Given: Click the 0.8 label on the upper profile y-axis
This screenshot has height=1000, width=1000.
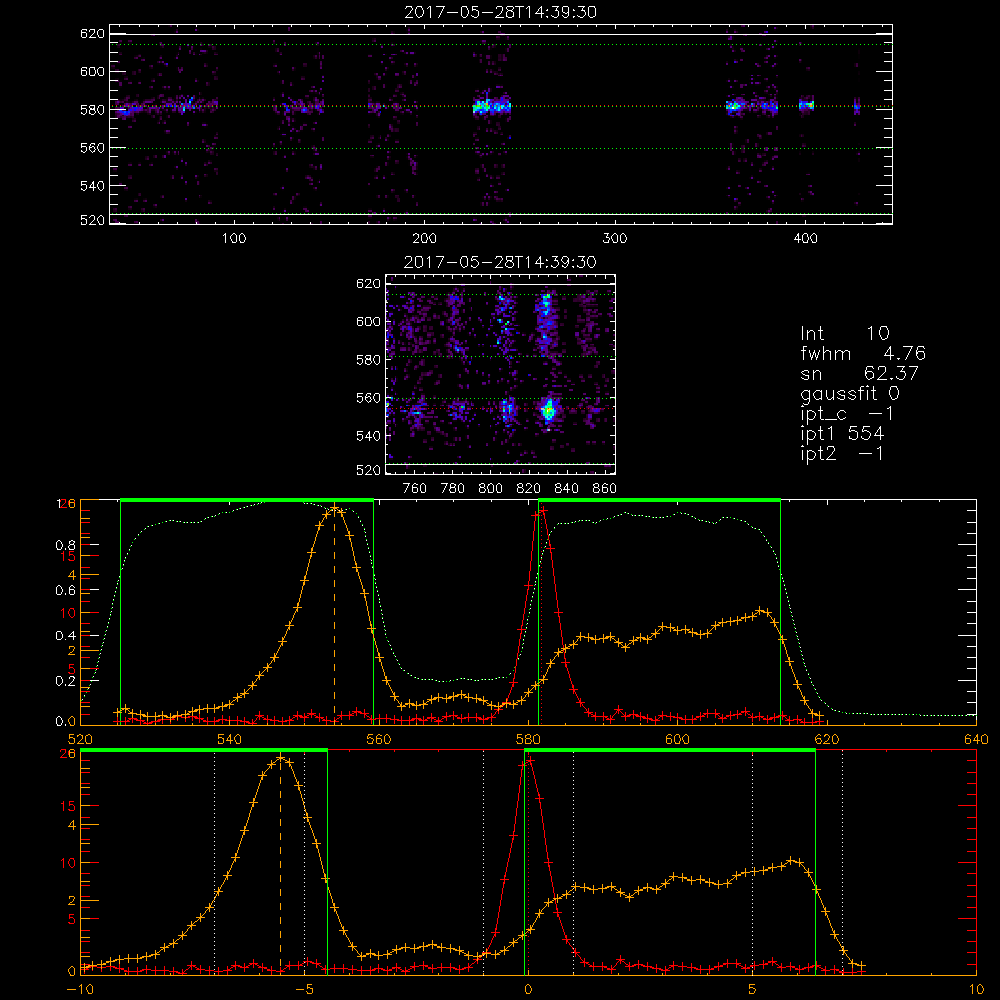Looking at the screenshot, I should 67,545.
